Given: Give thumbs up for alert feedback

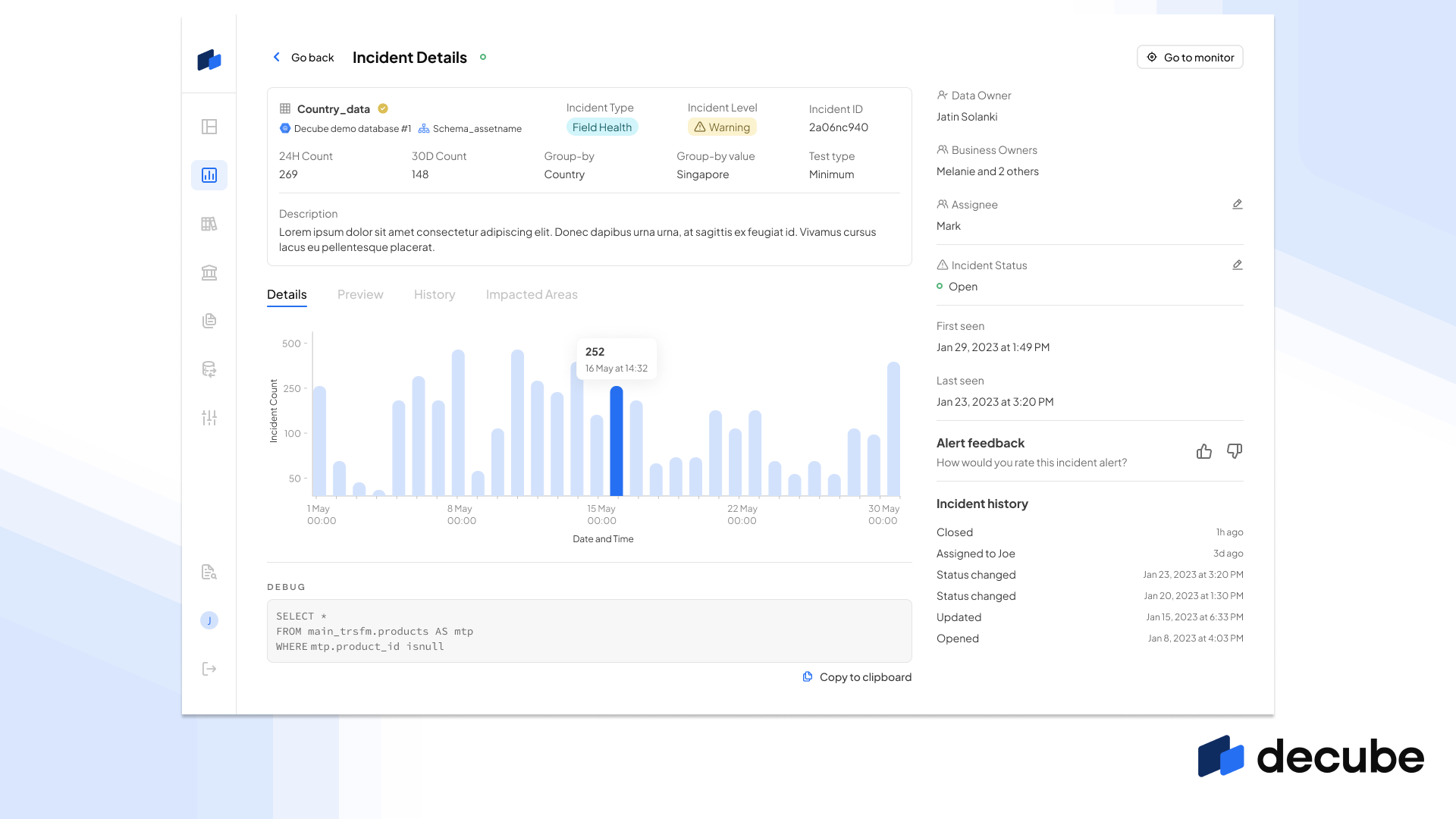Looking at the screenshot, I should coord(1204,451).
